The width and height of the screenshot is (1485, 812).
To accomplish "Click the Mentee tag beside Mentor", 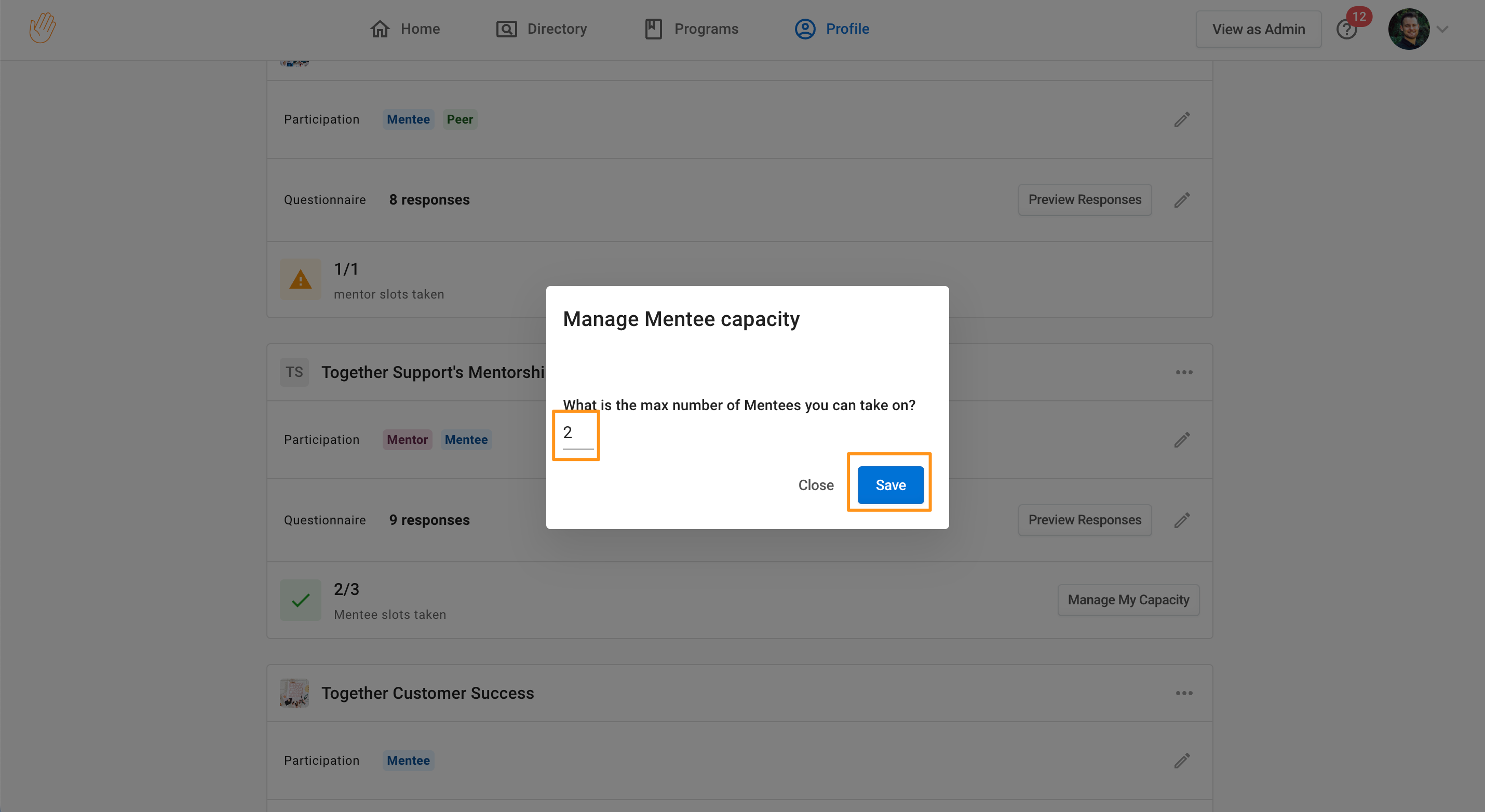I will tap(466, 440).
